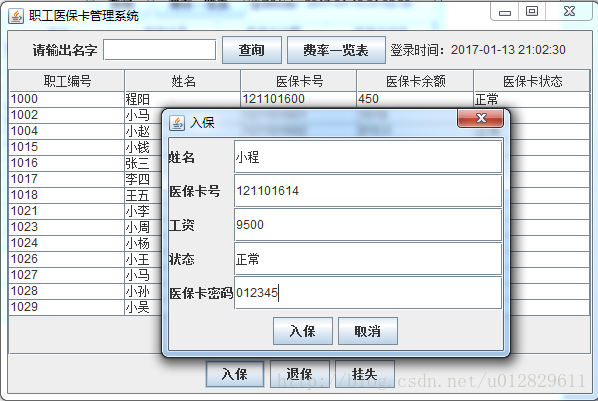Close the 职工医保卡管理系统 main window
The height and width of the screenshot is (401, 598).
tap(569, 11)
